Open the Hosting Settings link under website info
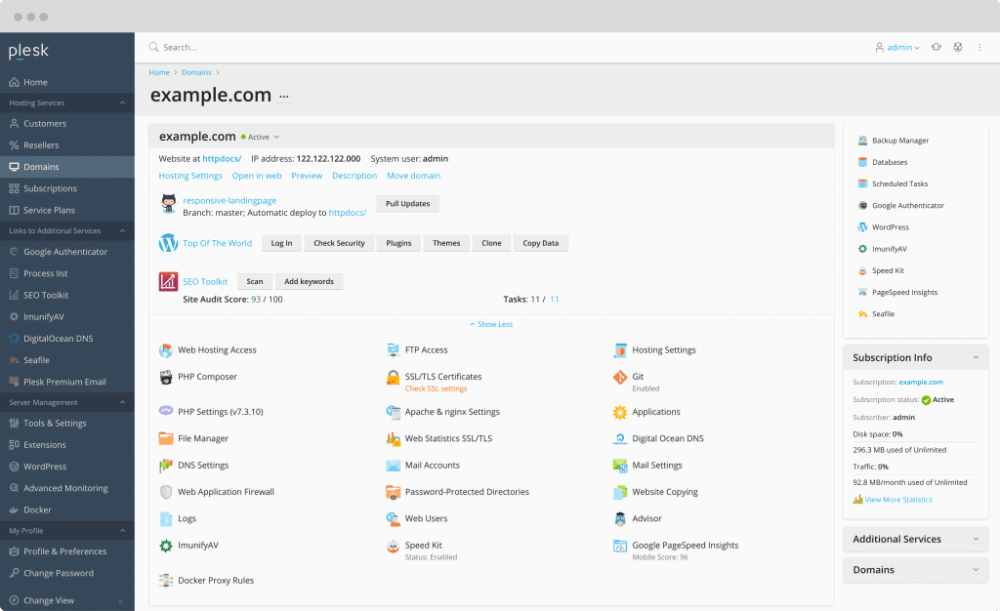Viewport: 1000px width, 611px height. 191,176
